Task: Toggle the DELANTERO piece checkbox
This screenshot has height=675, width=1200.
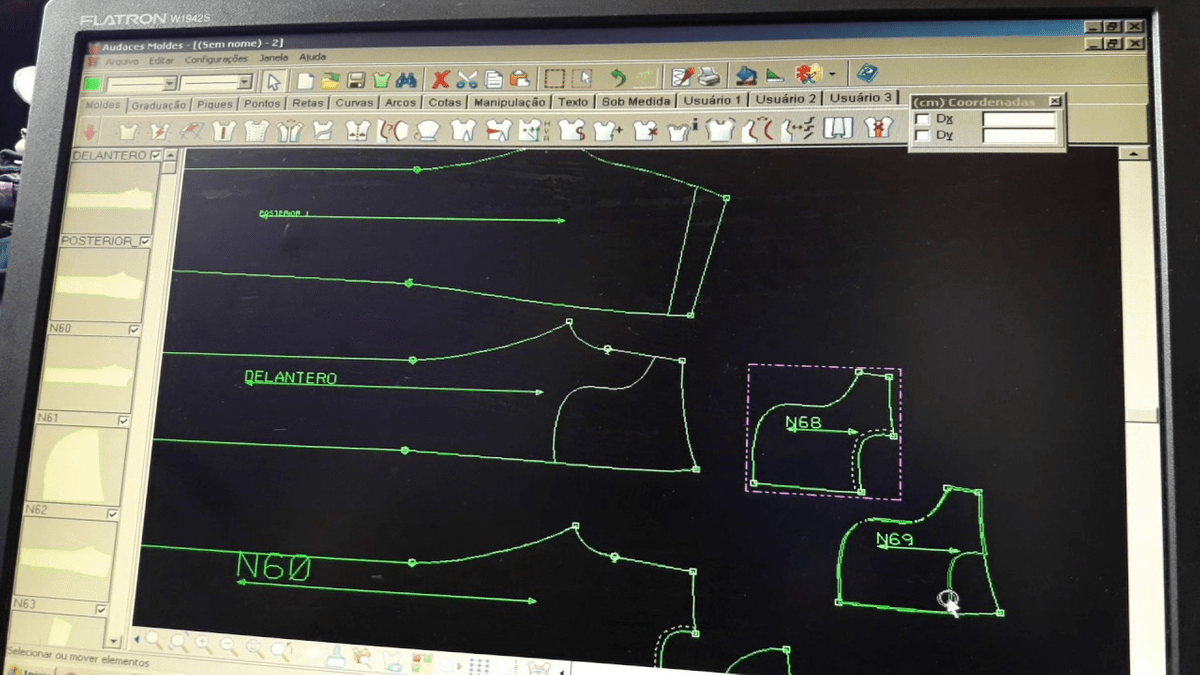Action: 155,155
